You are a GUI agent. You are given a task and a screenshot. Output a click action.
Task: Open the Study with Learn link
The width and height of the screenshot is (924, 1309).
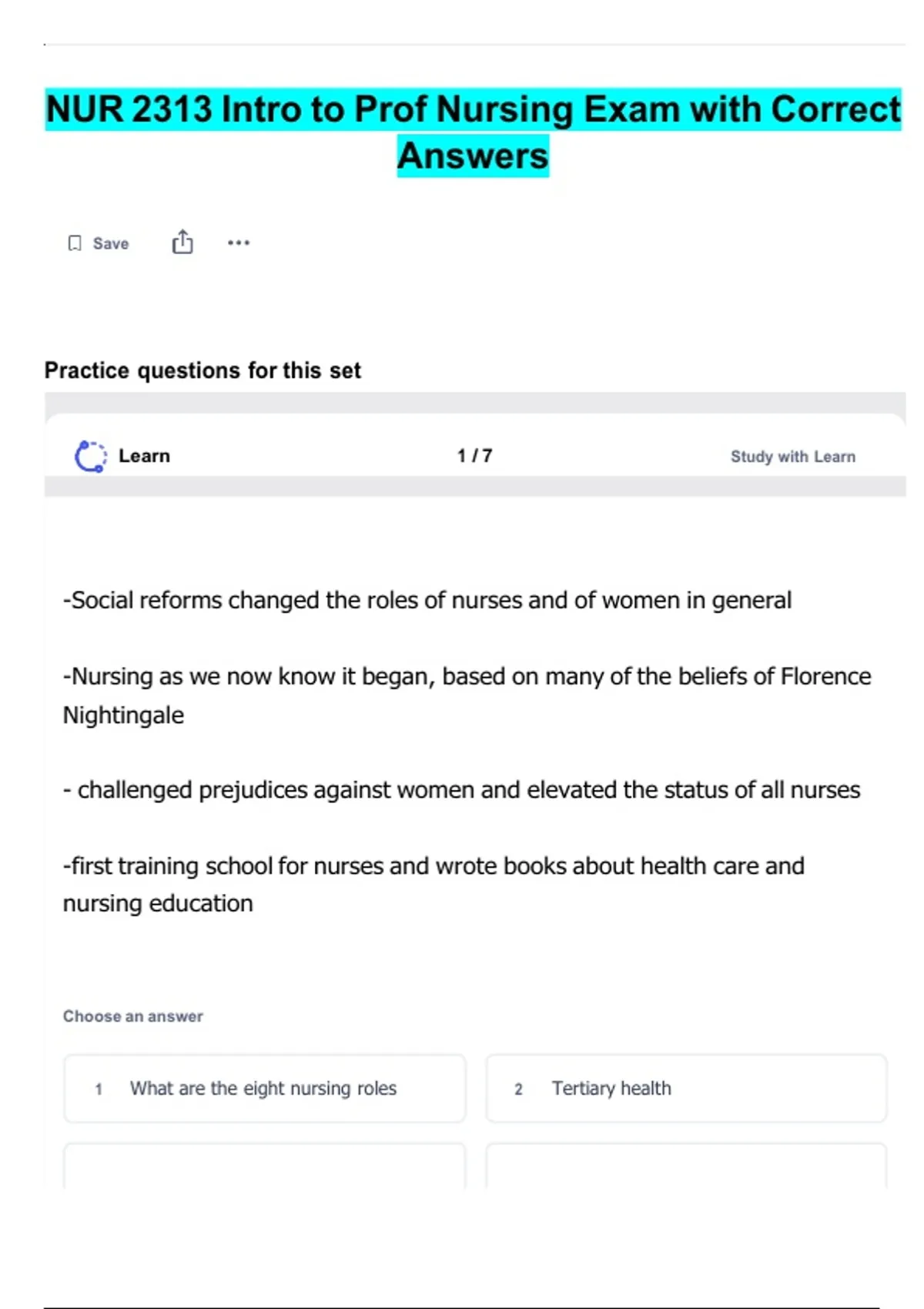click(x=792, y=457)
